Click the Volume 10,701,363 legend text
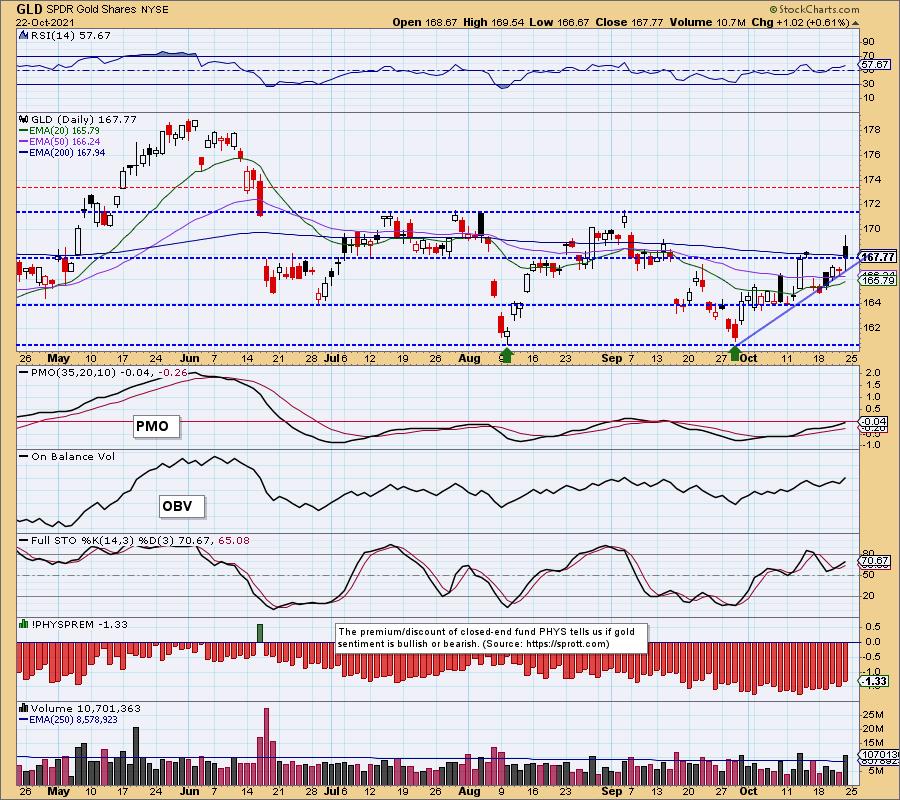Screen dimensions: 900x800 (x=86, y=708)
